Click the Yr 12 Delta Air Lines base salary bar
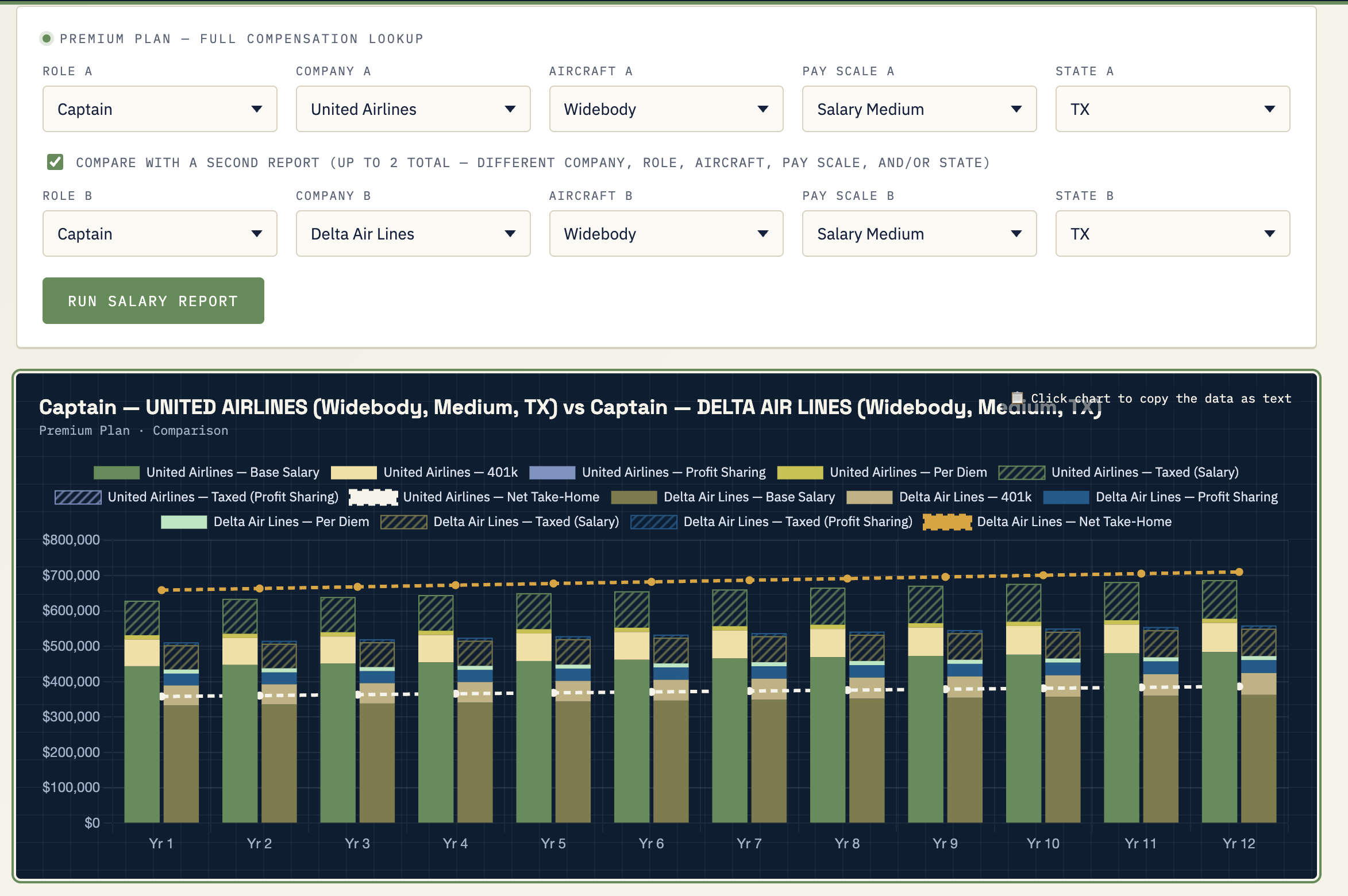Screen dimensions: 1348x896 [x=1259, y=758]
